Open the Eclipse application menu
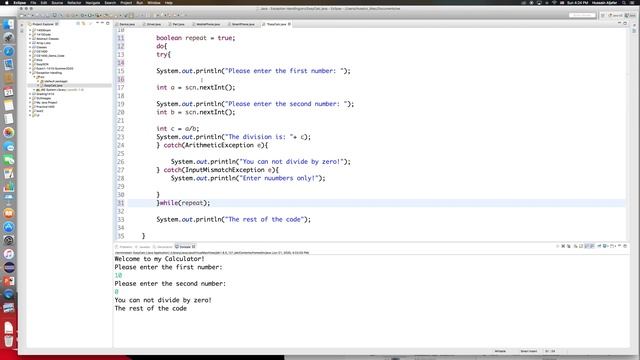 click(19, 2)
